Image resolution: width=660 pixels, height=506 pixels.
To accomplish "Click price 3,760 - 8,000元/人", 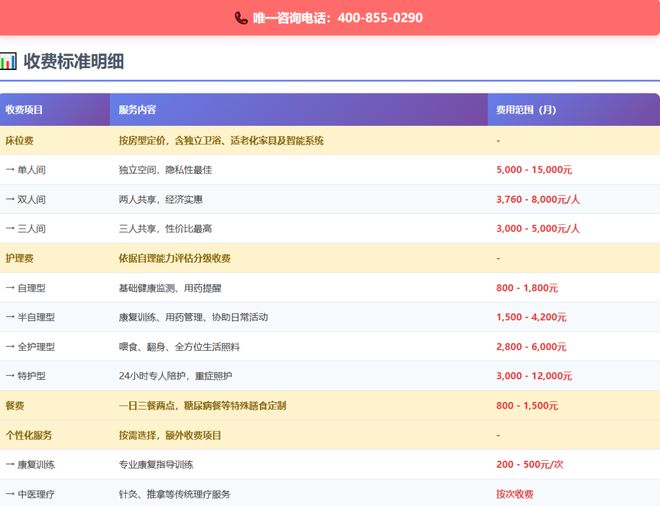I will [538, 199].
